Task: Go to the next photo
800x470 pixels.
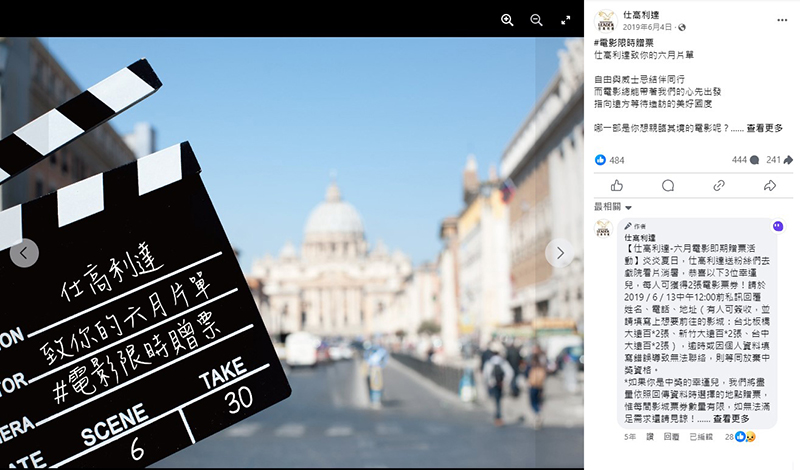Action: tap(560, 253)
